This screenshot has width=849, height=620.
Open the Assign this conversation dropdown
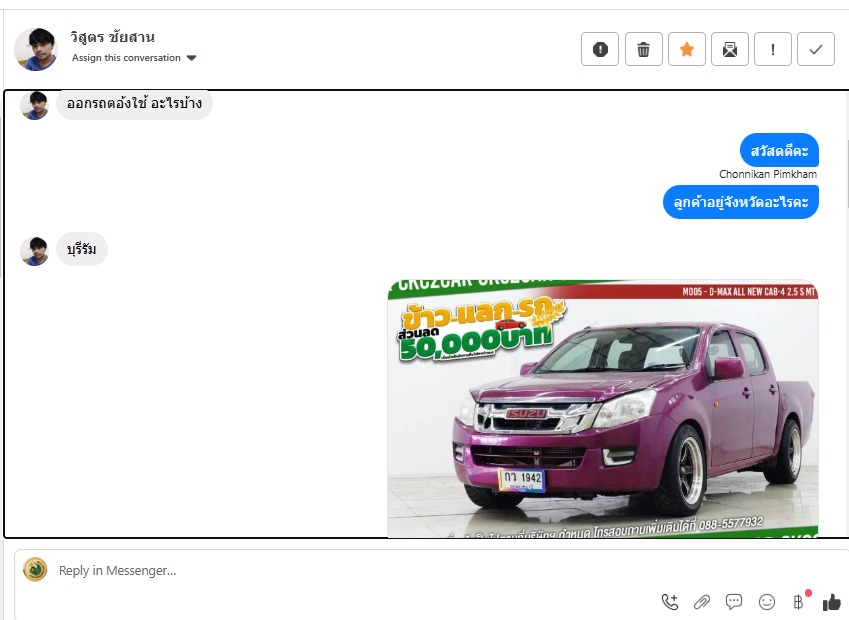point(134,57)
